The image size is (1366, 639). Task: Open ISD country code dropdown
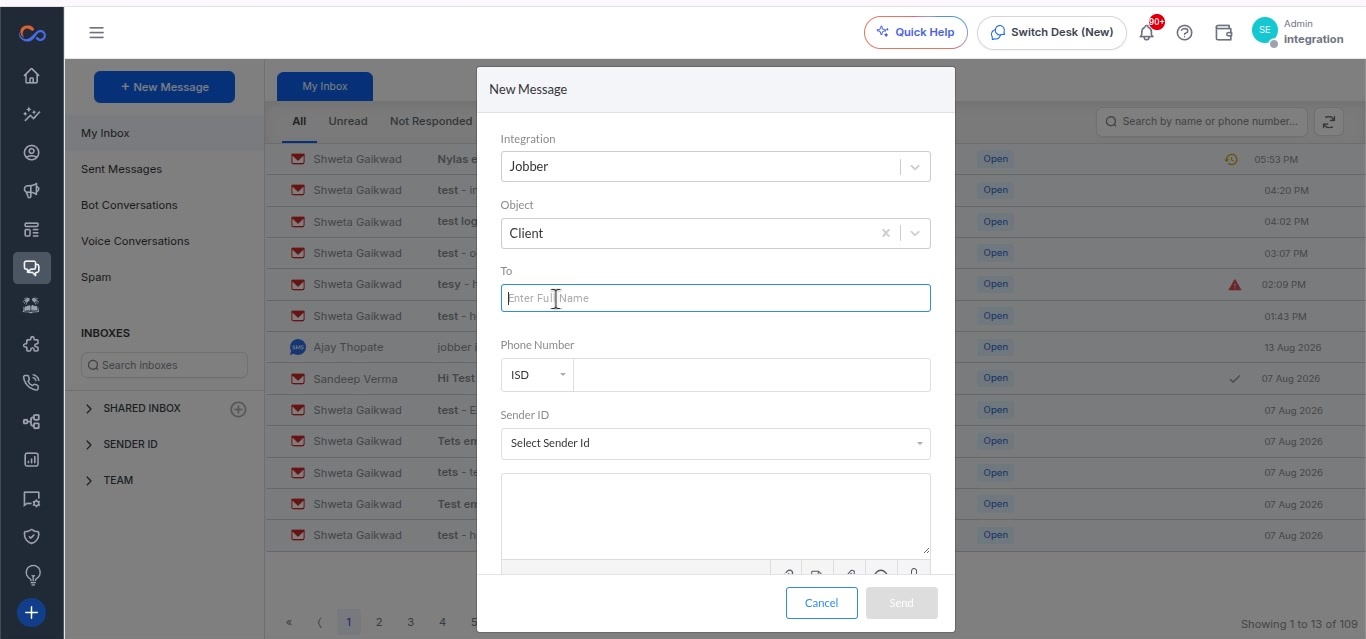coord(537,375)
